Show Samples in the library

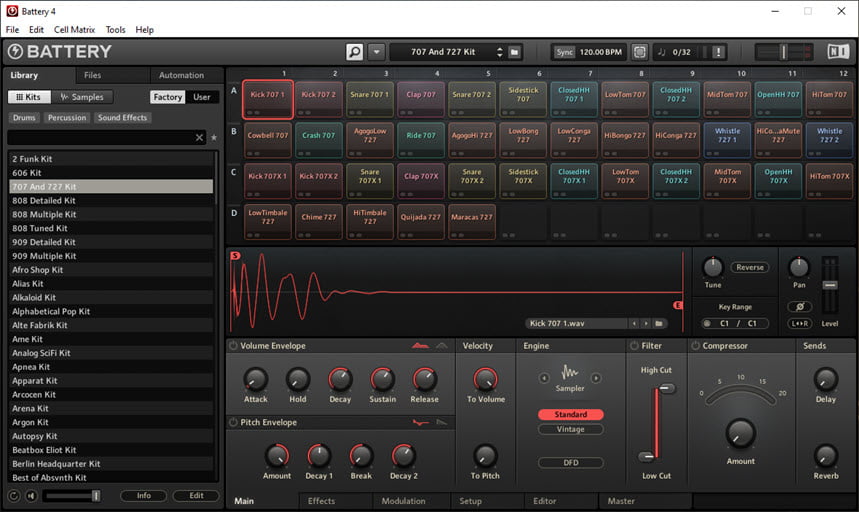coord(82,97)
